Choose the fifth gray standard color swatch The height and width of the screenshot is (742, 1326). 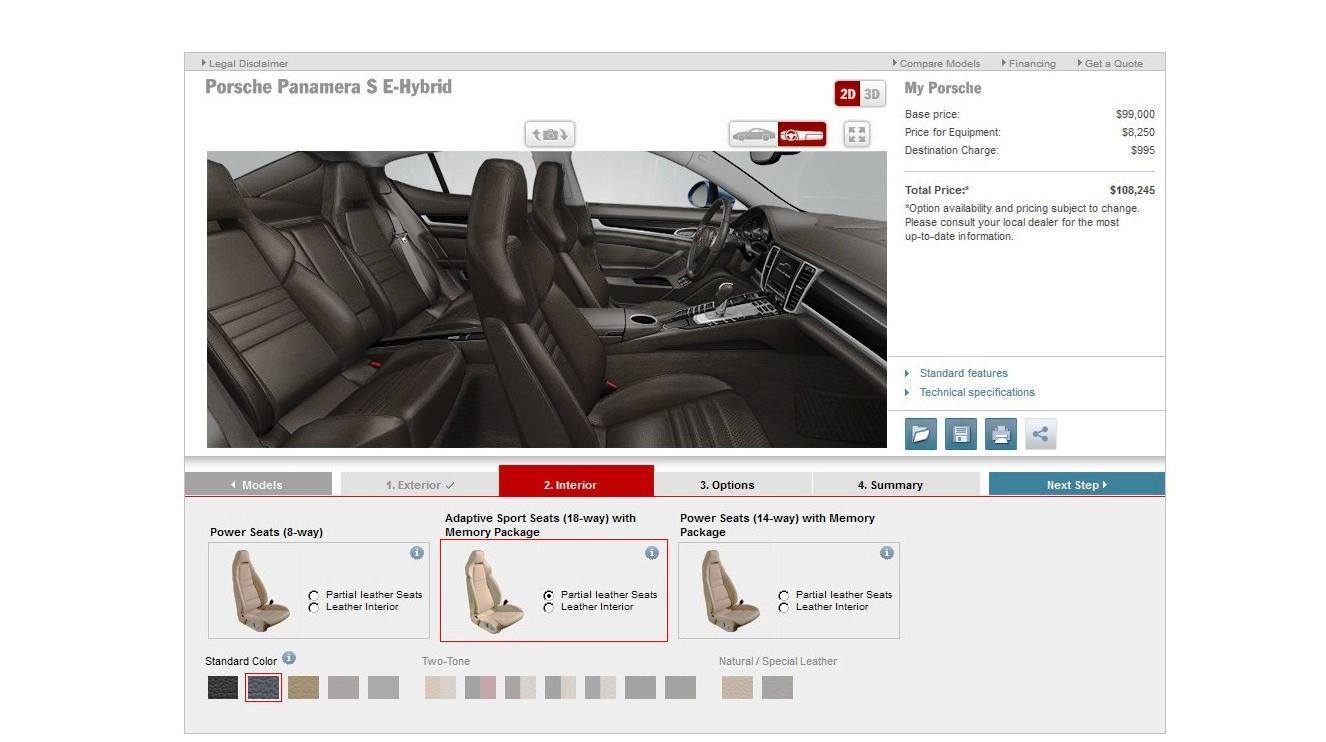point(383,687)
